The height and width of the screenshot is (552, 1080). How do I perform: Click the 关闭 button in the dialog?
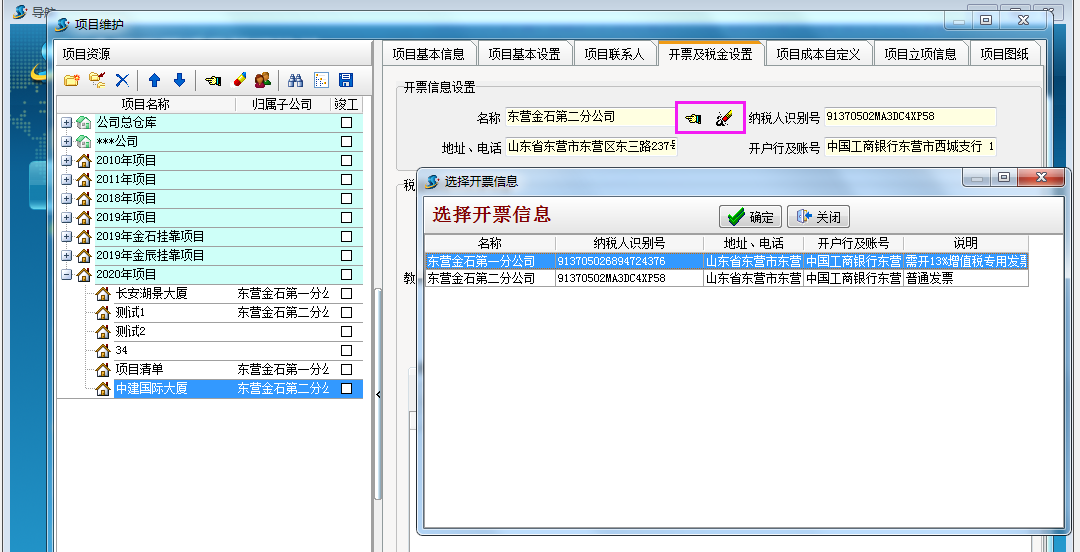pyautogui.click(x=818, y=217)
